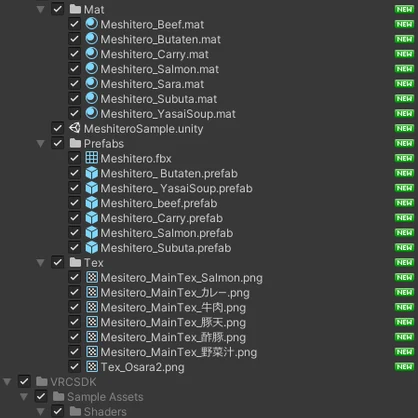Uncheck the Meshitero_Subuta.prefab checkbox
Image resolution: width=418 pixels, height=418 pixels.
[x=74, y=247]
